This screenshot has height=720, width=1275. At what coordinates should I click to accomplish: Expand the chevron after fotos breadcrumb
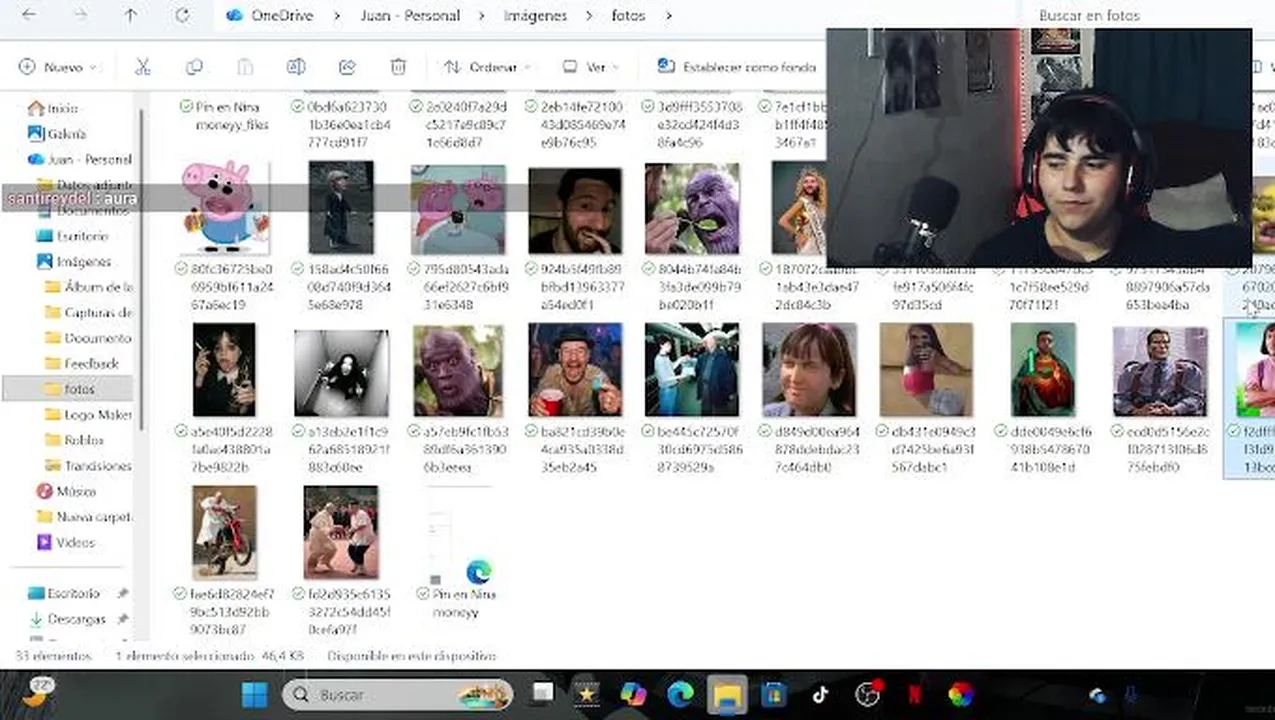[x=668, y=15]
